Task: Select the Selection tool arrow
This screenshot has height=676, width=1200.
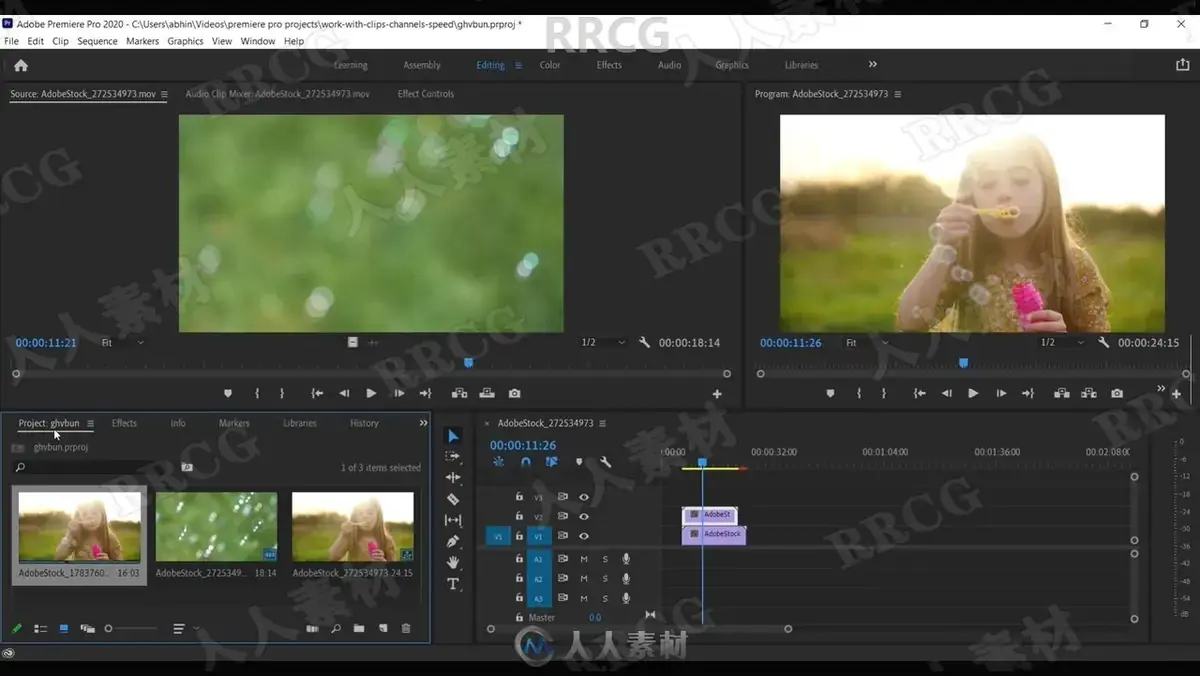Action: (x=453, y=436)
